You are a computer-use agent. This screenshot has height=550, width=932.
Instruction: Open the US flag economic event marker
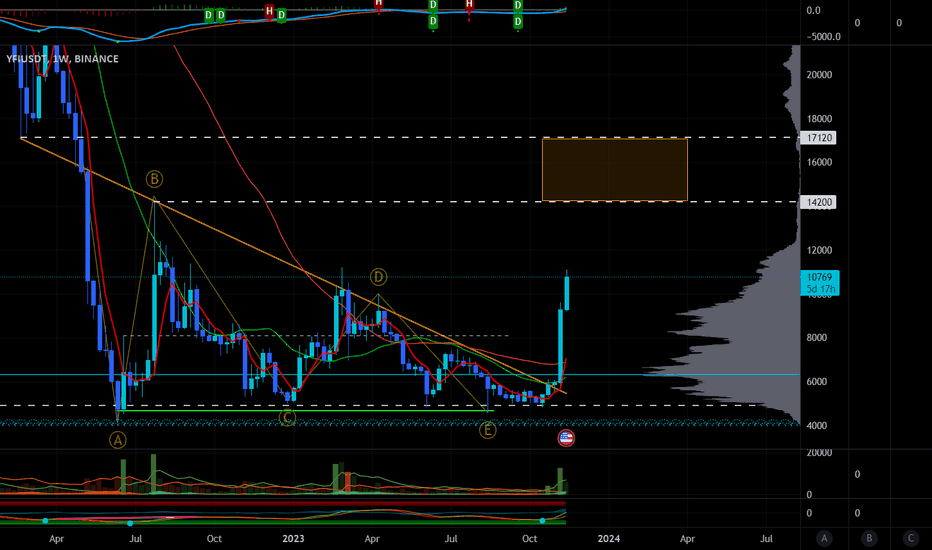566,438
